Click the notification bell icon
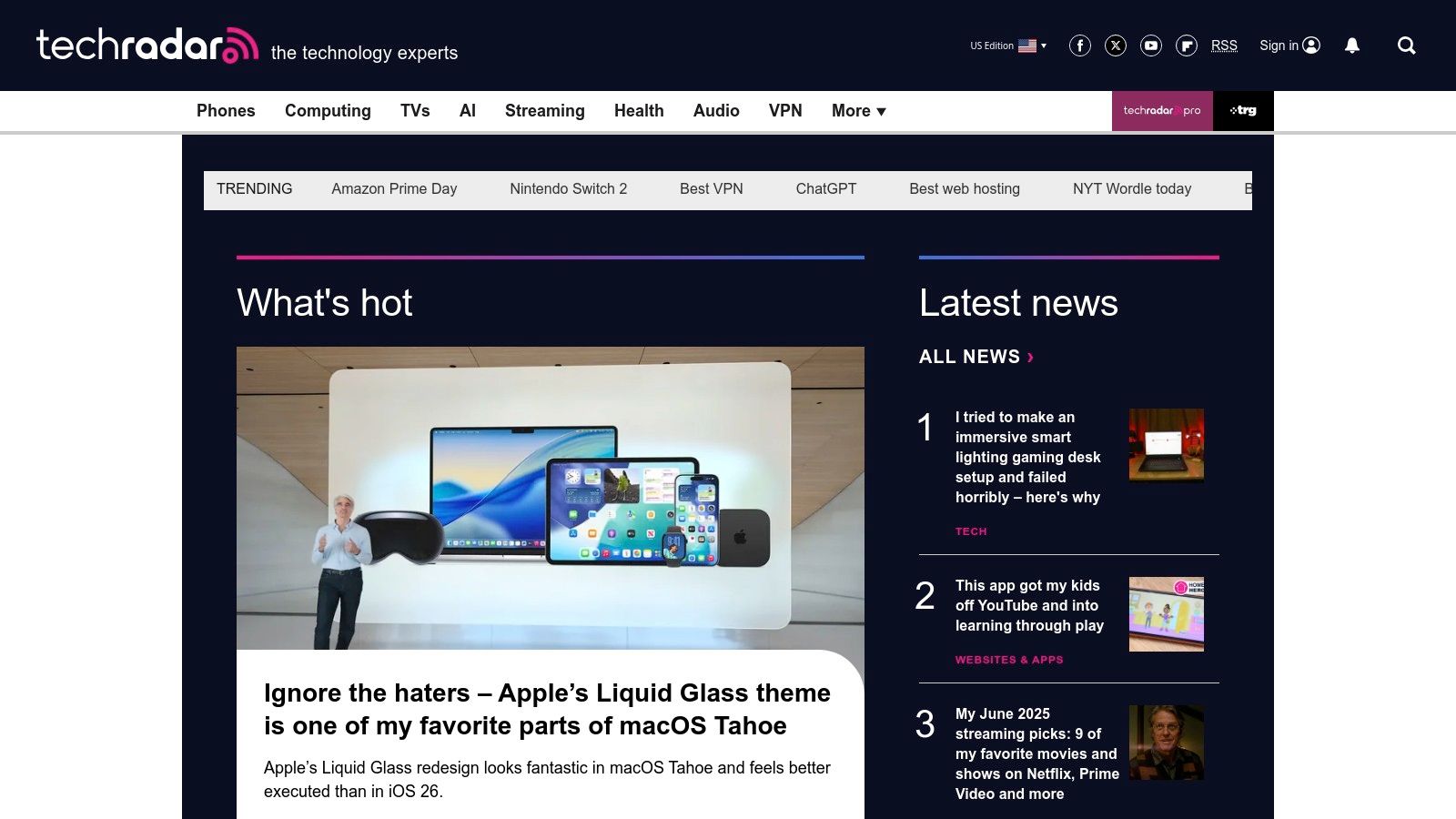 coord(1352,45)
